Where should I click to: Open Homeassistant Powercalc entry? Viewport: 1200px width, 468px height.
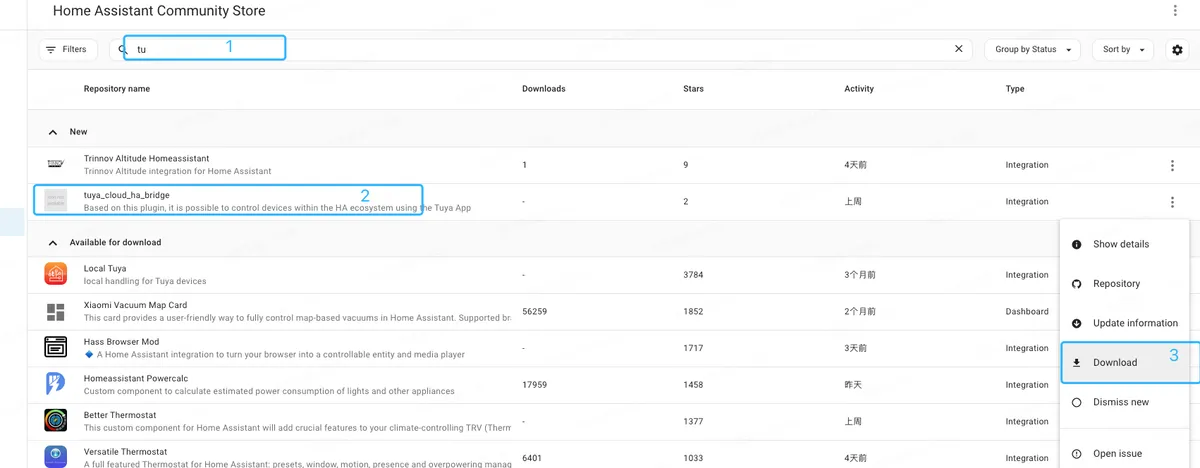click(544, 385)
